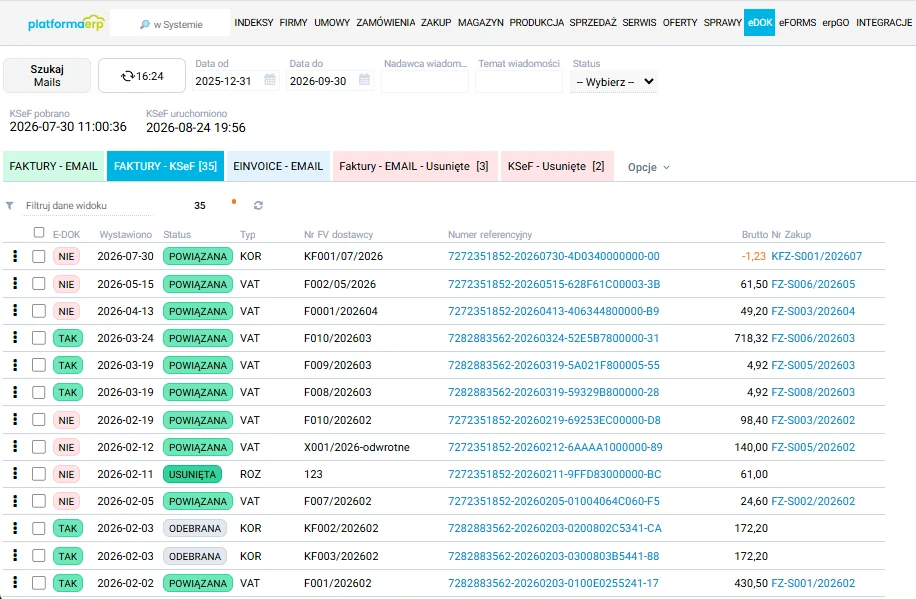
Task: Open row menu for X001/2026-odwrotne
Action: pos(15,447)
